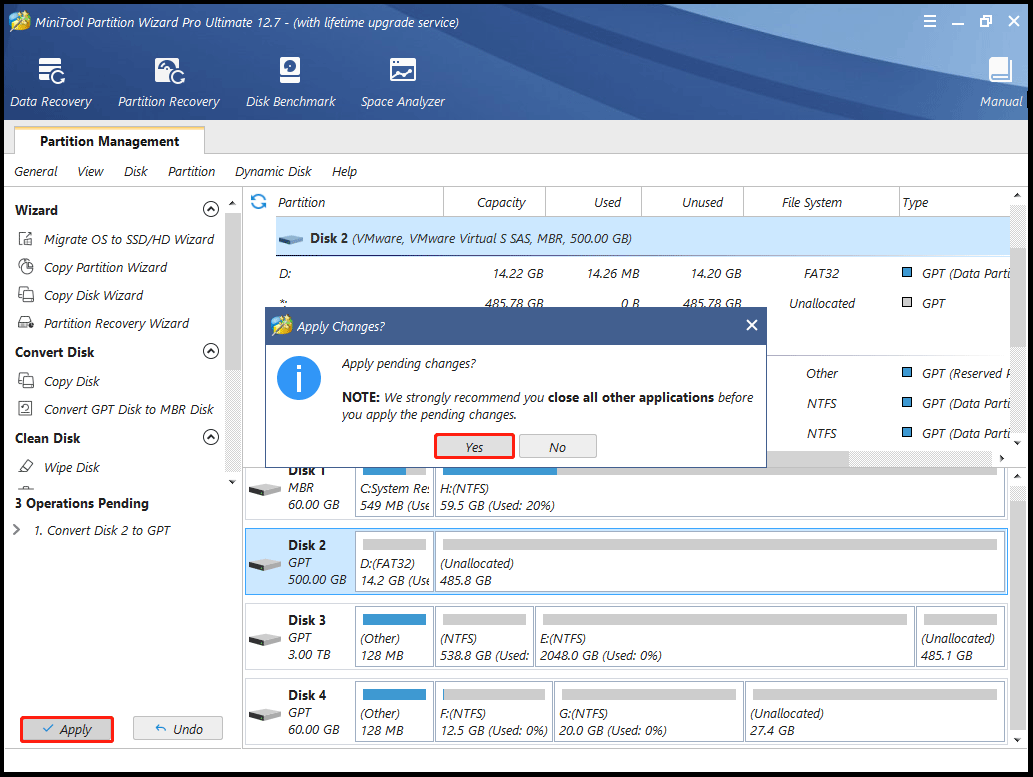Screen dimensions: 1033x777
Task: Click the down arrow of the disk map scrollbar
Action: pyautogui.click(x=1017, y=740)
